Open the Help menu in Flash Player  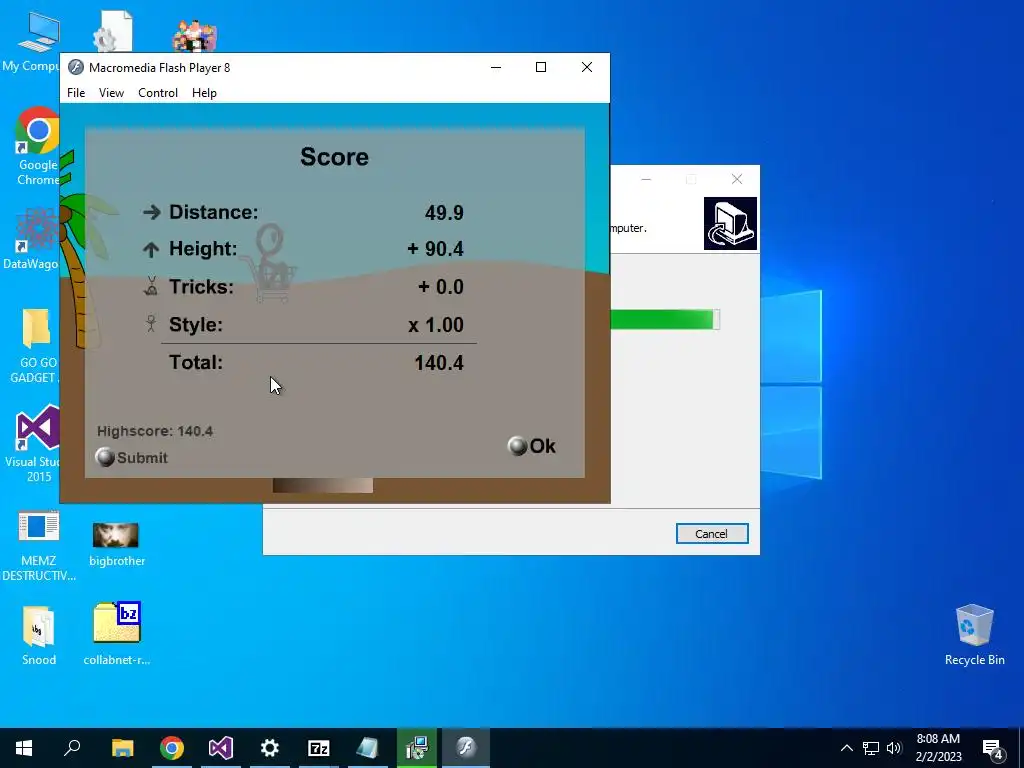204,93
